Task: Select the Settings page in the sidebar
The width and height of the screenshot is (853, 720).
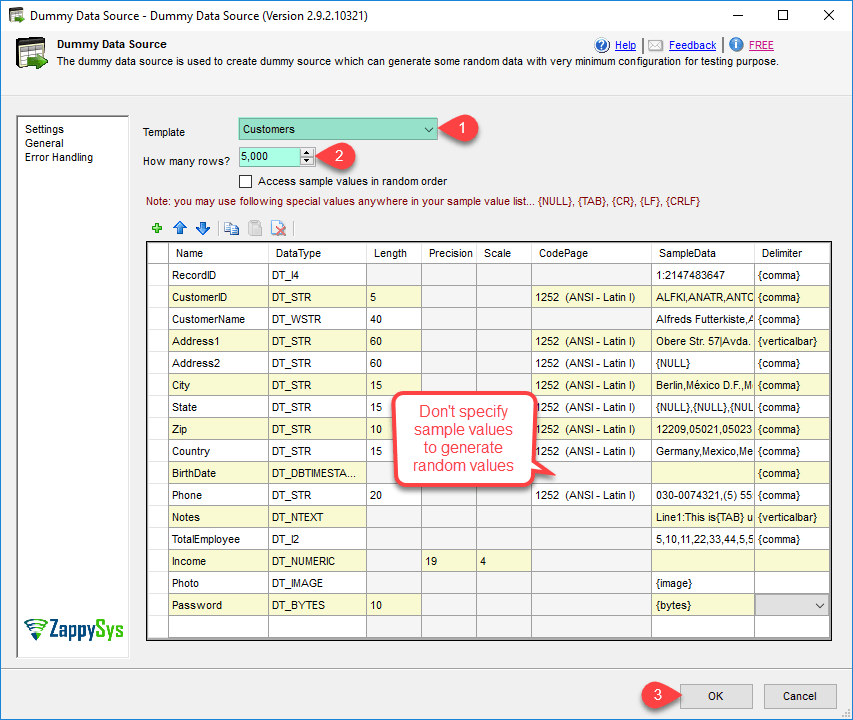Action: click(x=45, y=129)
